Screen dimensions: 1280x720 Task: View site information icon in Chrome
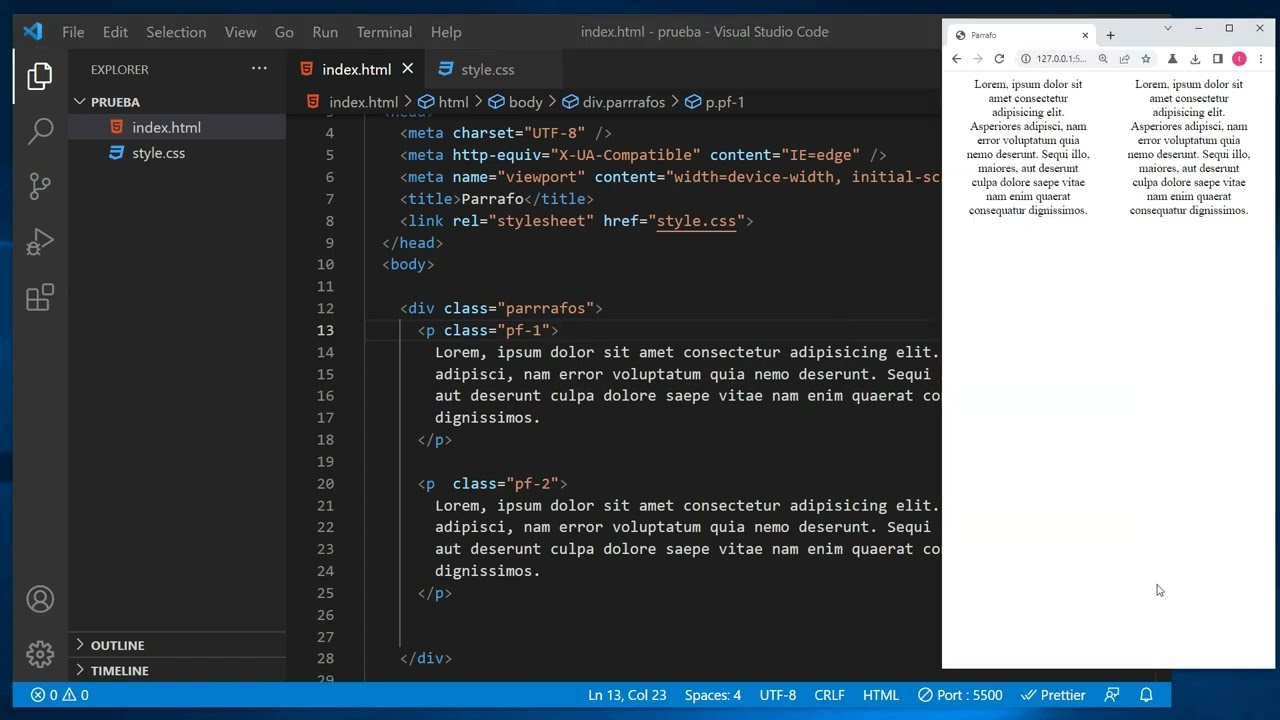point(1025,59)
